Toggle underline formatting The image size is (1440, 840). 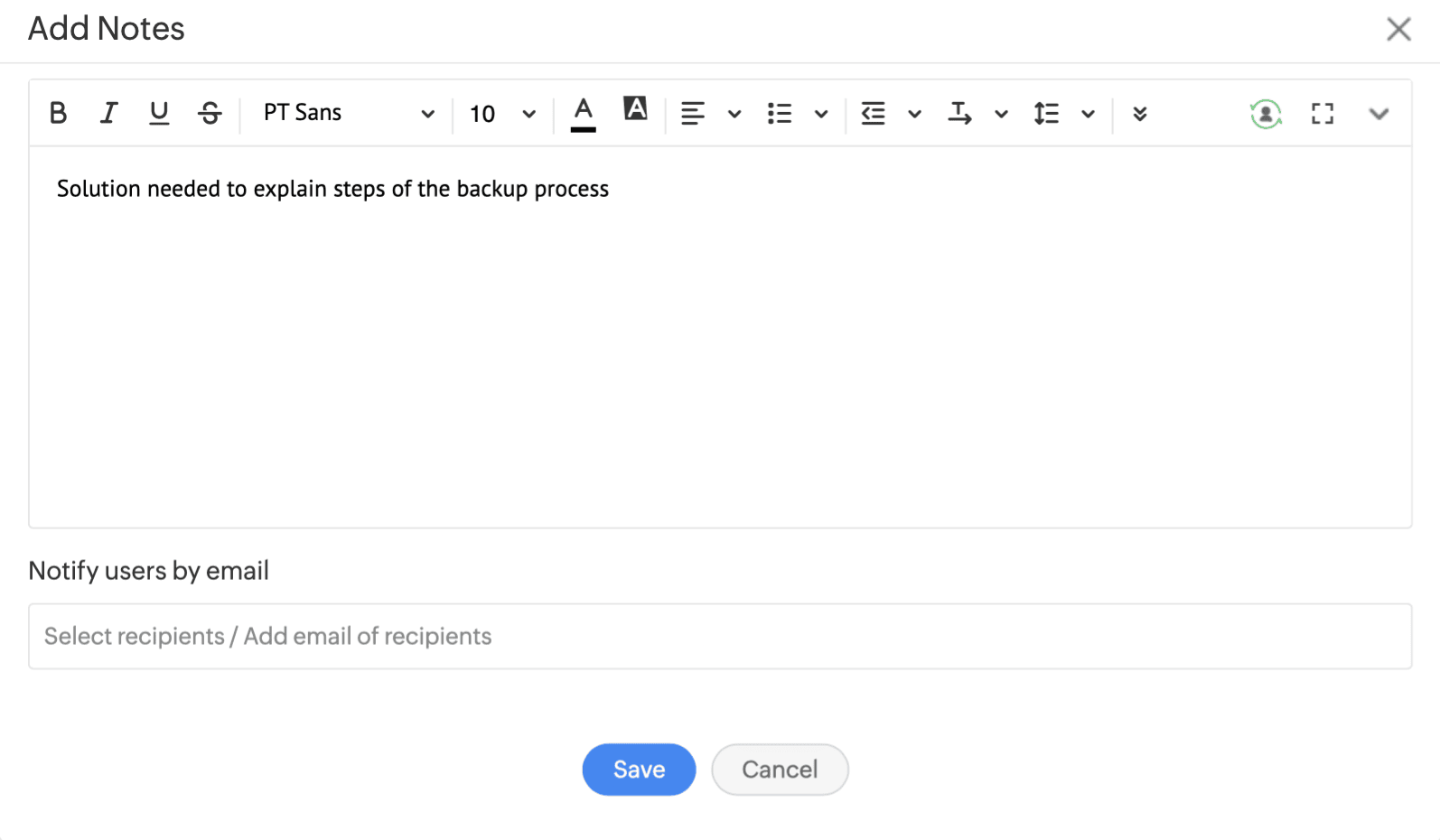point(159,113)
